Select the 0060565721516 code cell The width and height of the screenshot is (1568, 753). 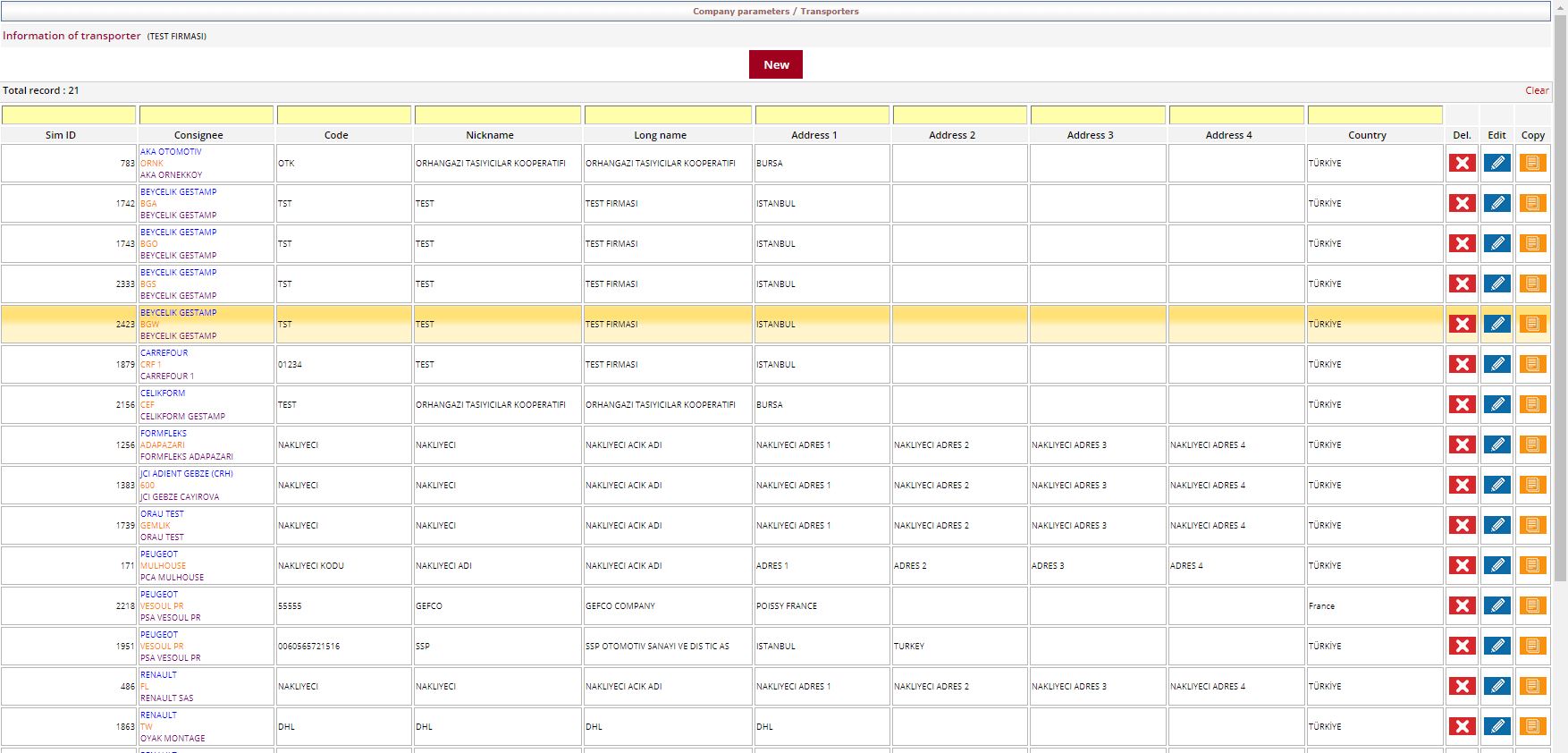click(343, 646)
